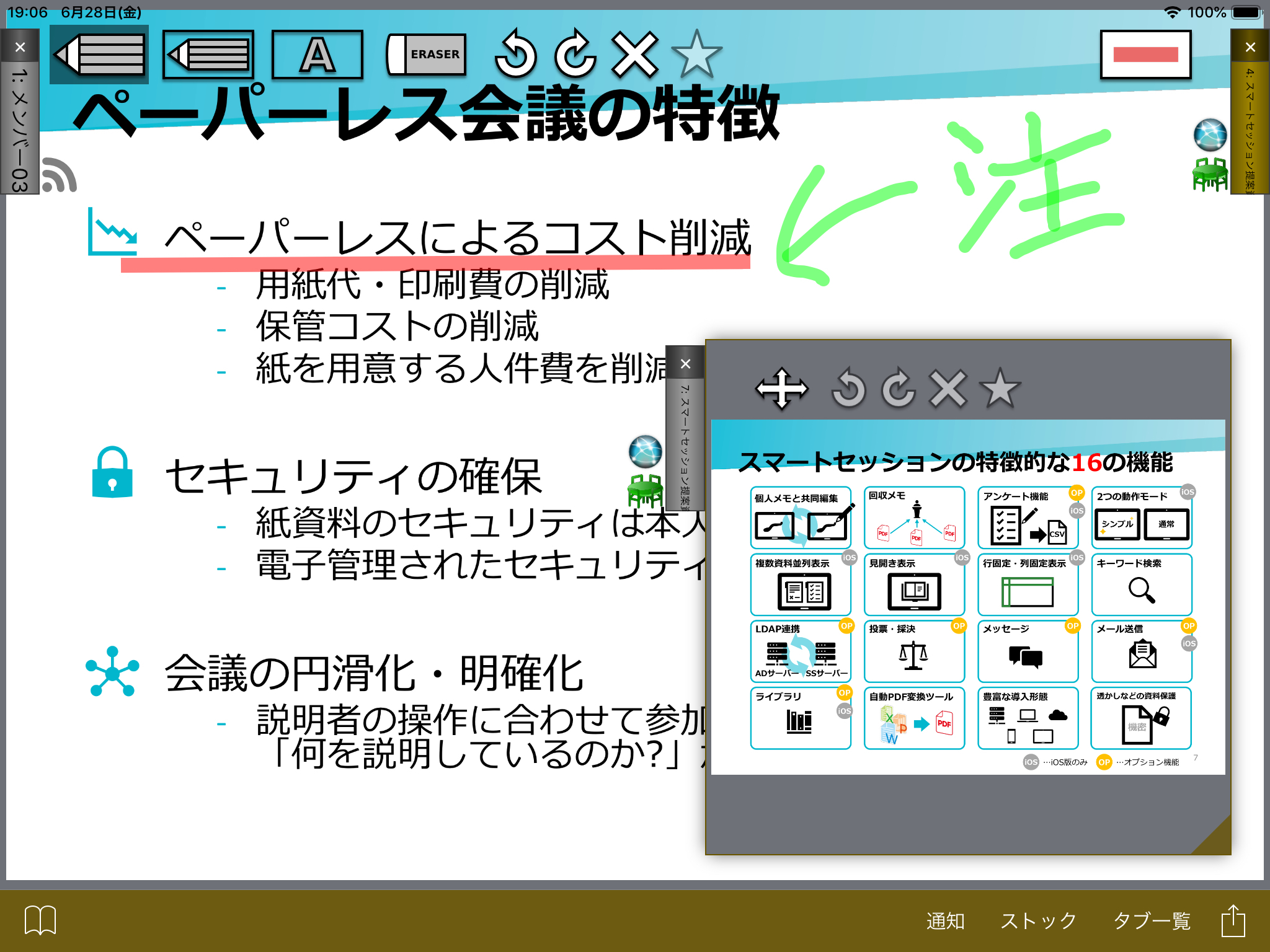
Task: Open the bookmark book icon
Action: pos(40,920)
